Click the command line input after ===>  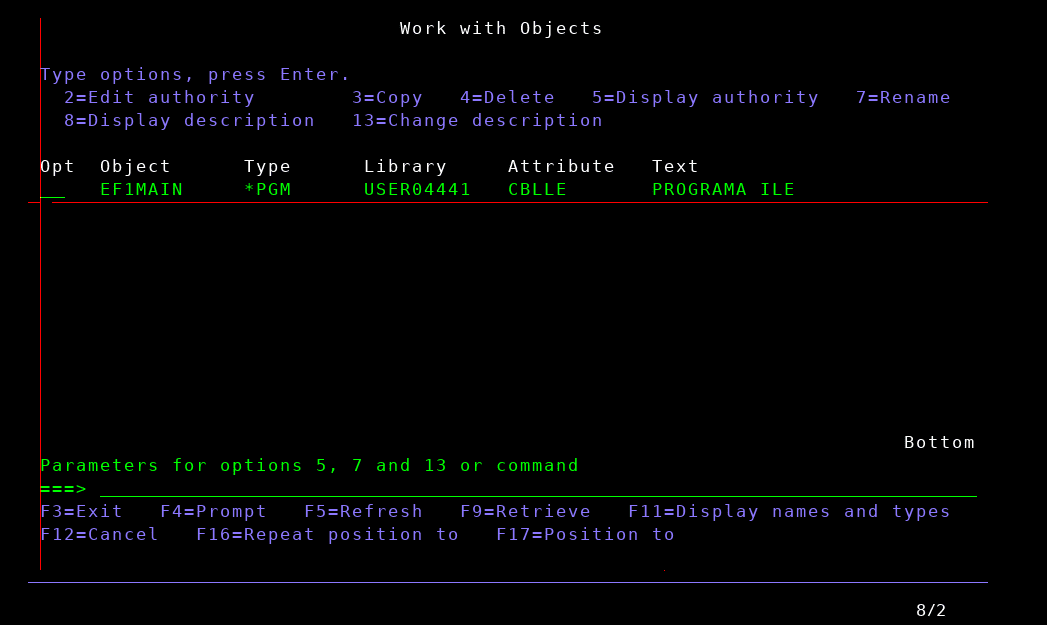coord(538,489)
